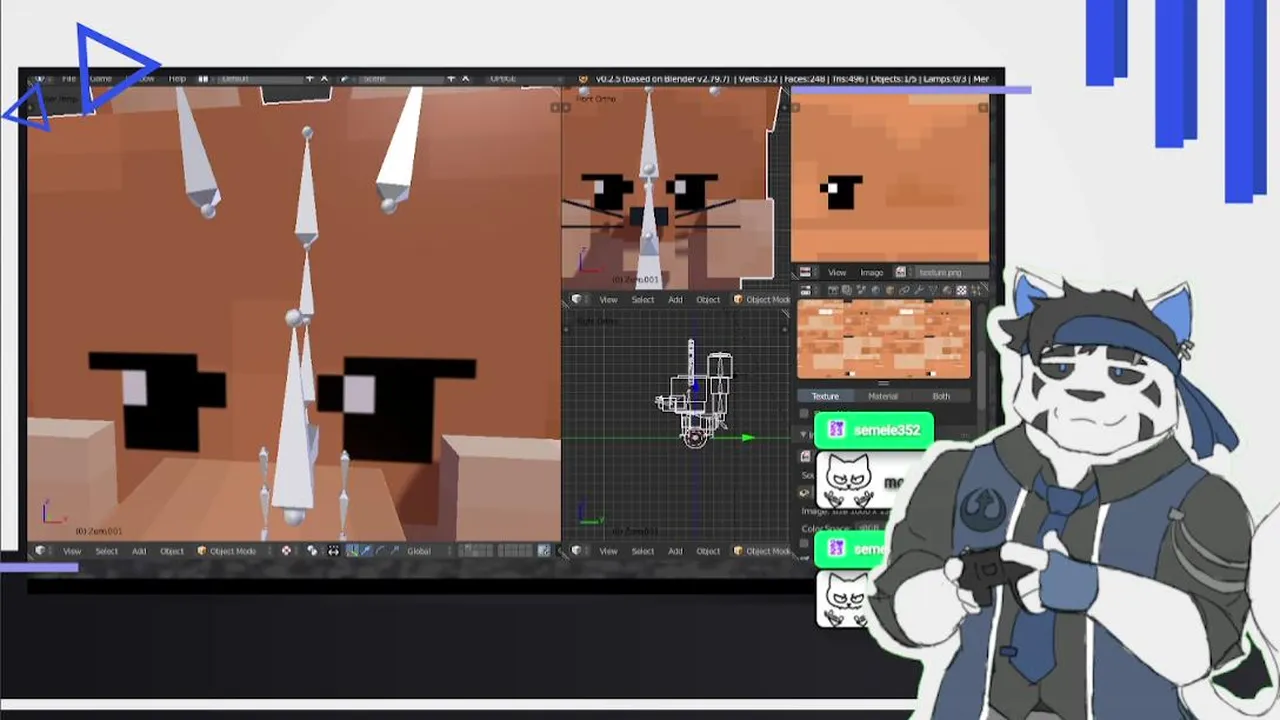Select the rotate manipulator arc icon
This screenshot has width=1280, height=720.
coord(379,551)
